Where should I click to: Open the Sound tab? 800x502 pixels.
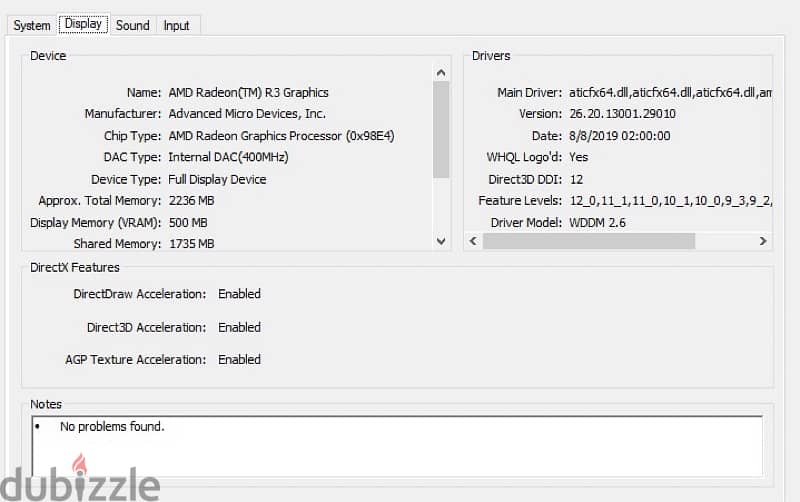click(x=133, y=26)
